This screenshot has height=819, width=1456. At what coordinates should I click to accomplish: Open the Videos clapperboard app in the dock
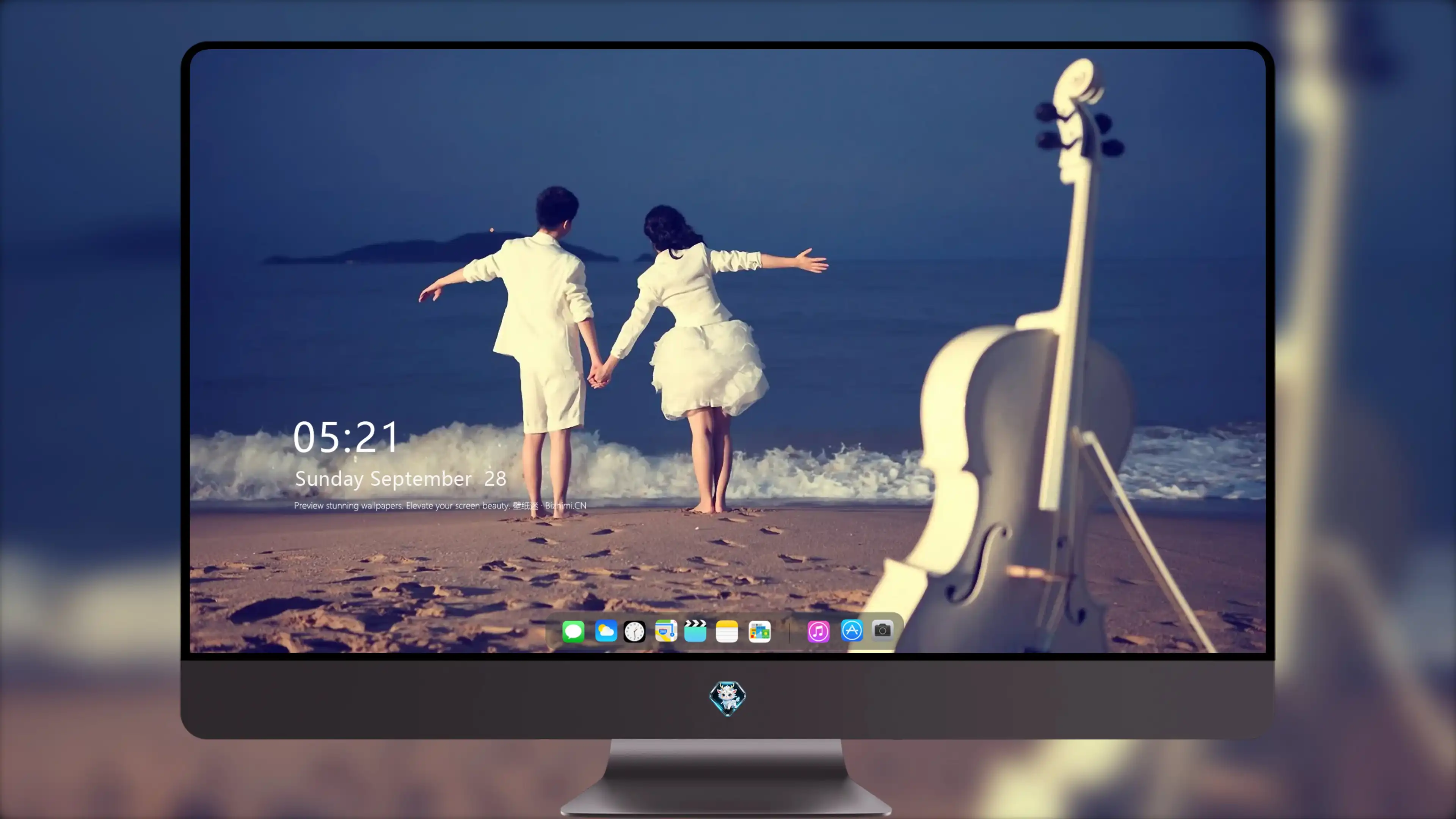click(x=695, y=631)
